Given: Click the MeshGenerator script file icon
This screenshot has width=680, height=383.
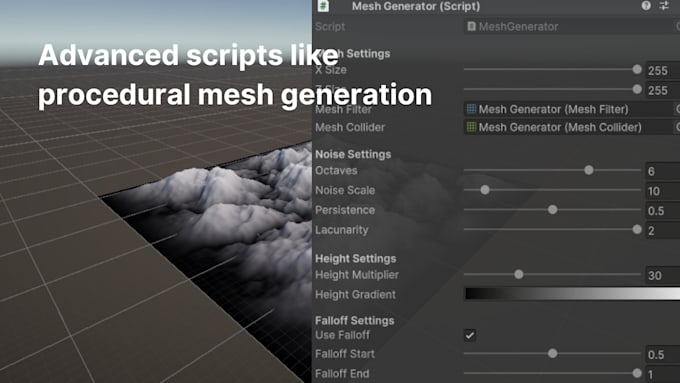Looking at the screenshot, I should 471,26.
